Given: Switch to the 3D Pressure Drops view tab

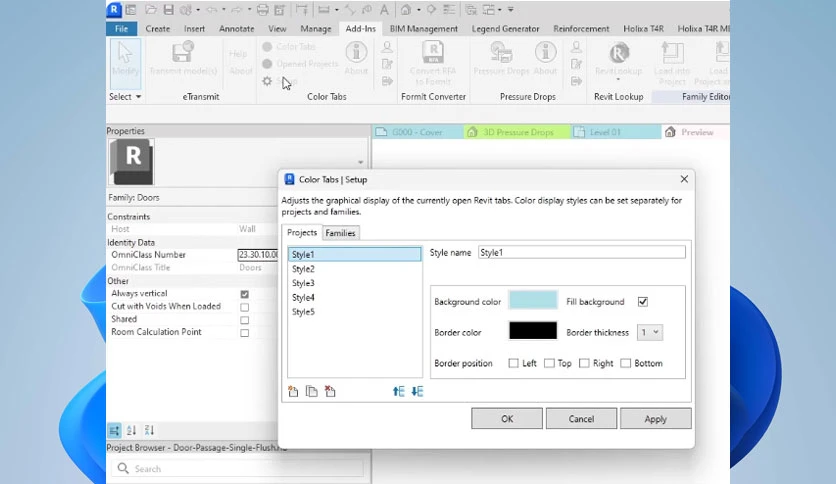Looking at the screenshot, I should 517,132.
